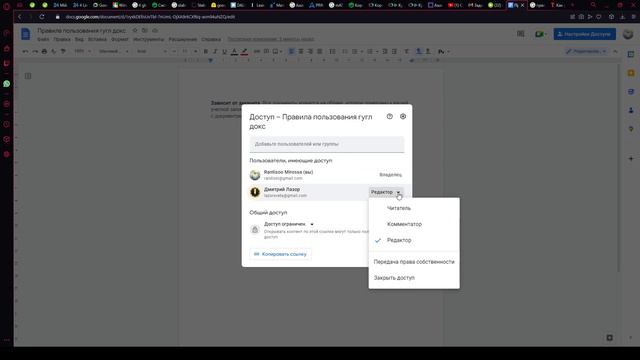Focus the add users or groups field
The width and height of the screenshot is (640, 360).
[x=327, y=144]
